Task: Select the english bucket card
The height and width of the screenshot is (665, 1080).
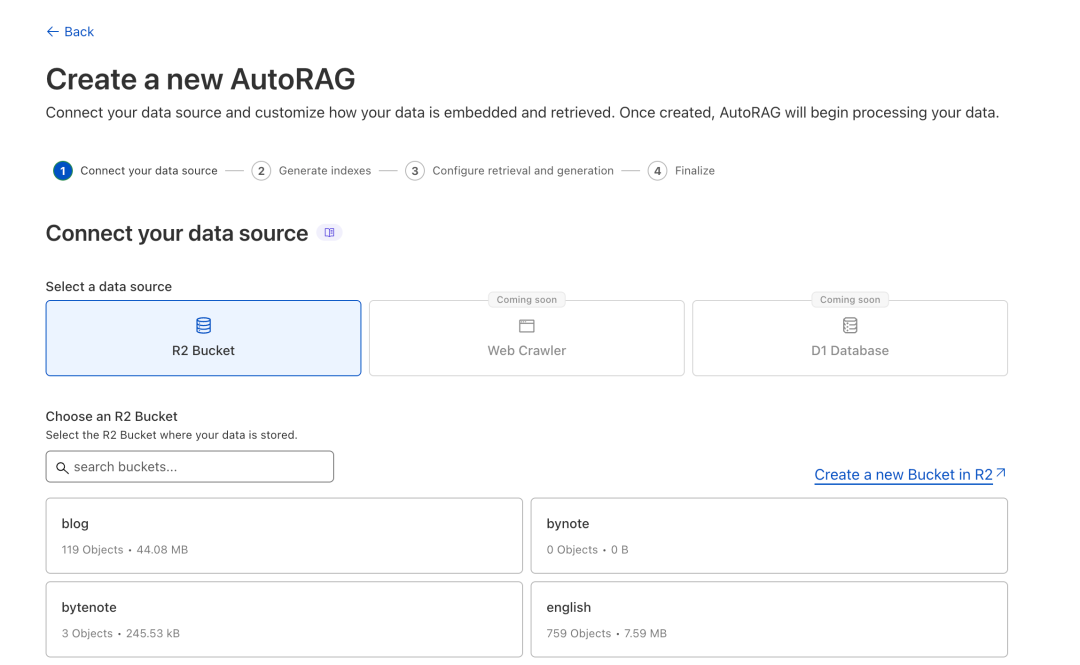Action: [768, 618]
